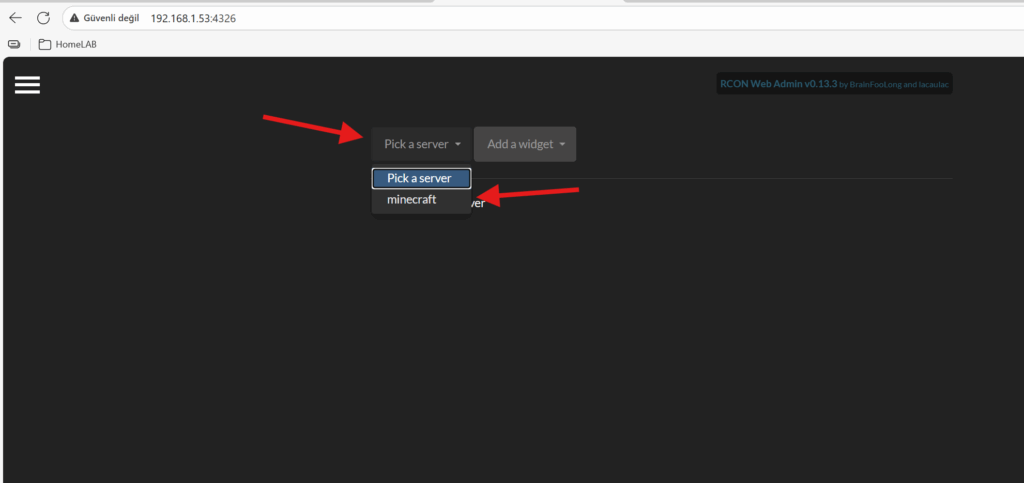
Task: Select the highlighted Pick a server option
Action: click(420, 178)
